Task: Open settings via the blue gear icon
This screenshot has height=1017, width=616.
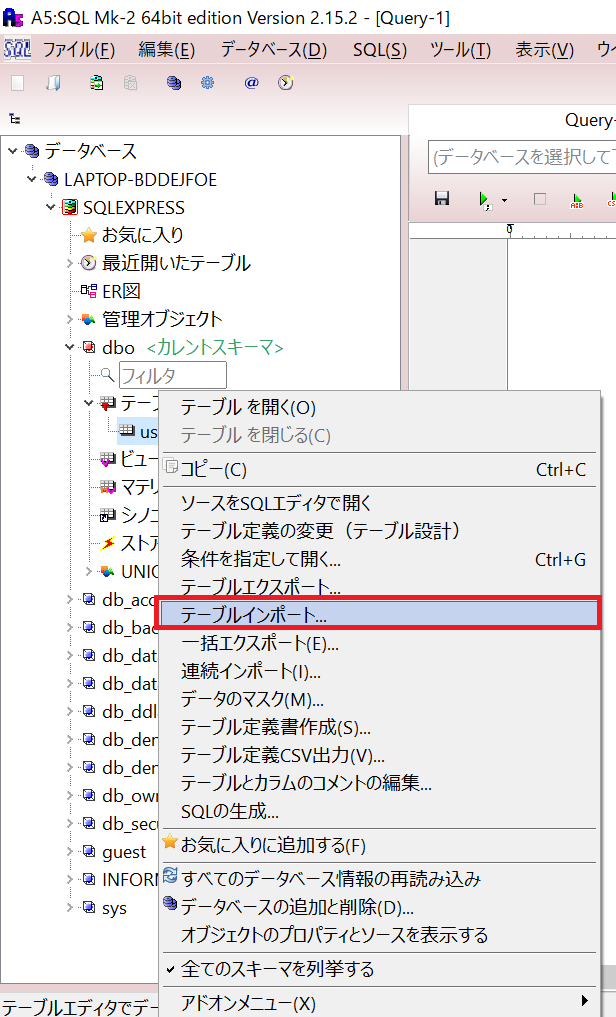Action: [207, 83]
